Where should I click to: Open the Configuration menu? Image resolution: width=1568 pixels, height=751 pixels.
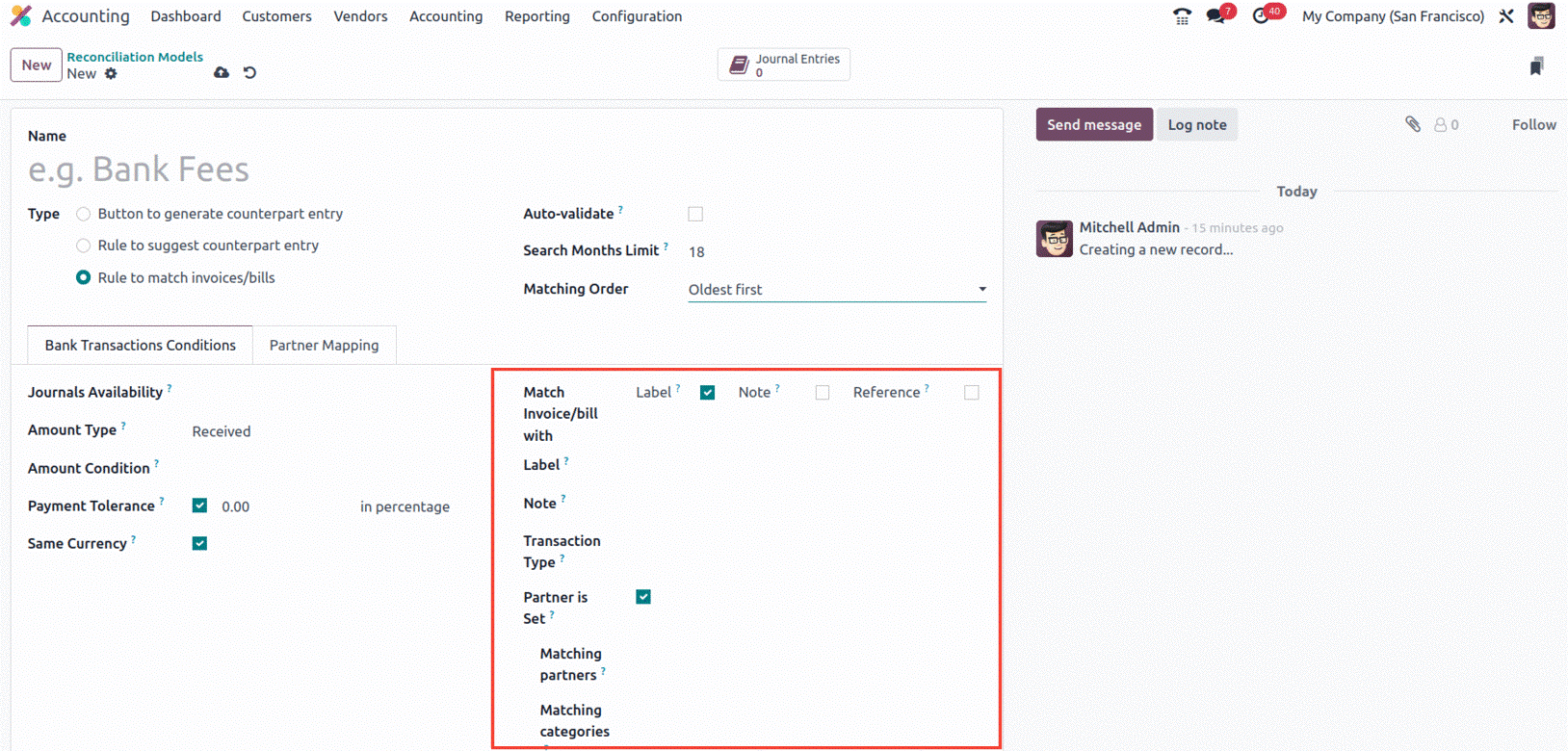(637, 16)
